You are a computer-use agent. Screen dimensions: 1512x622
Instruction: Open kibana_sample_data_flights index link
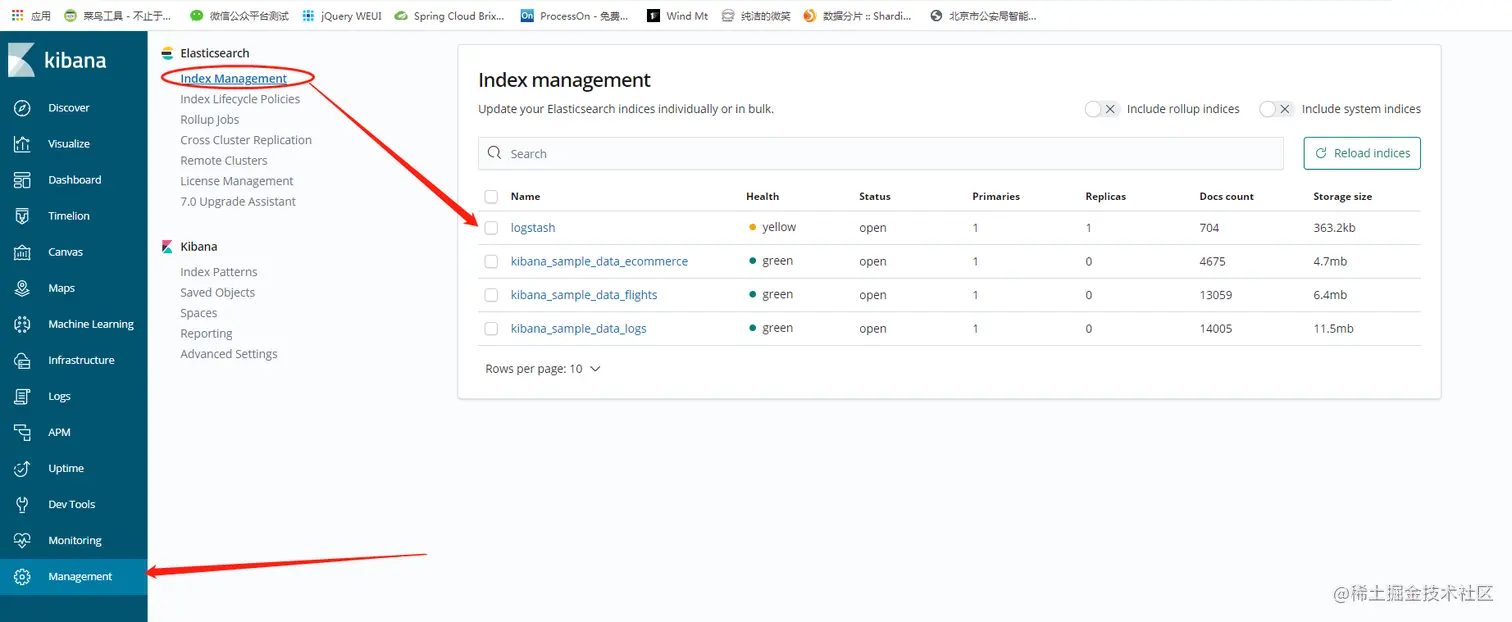[x=584, y=295]
